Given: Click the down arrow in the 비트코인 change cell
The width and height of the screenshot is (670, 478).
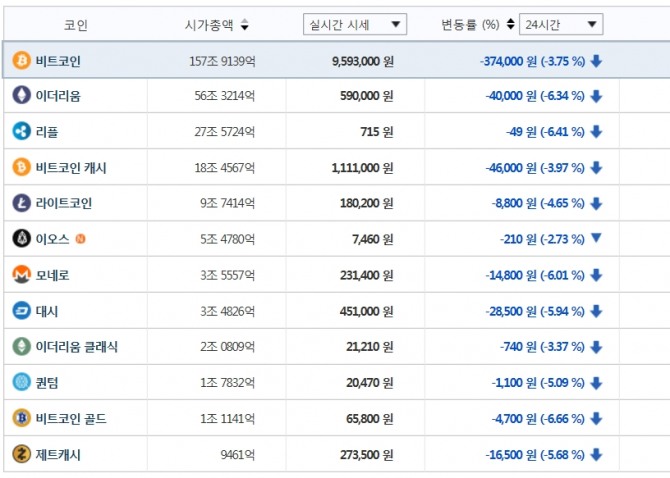Looking at the screenshot, I should (x=597, y=61).
